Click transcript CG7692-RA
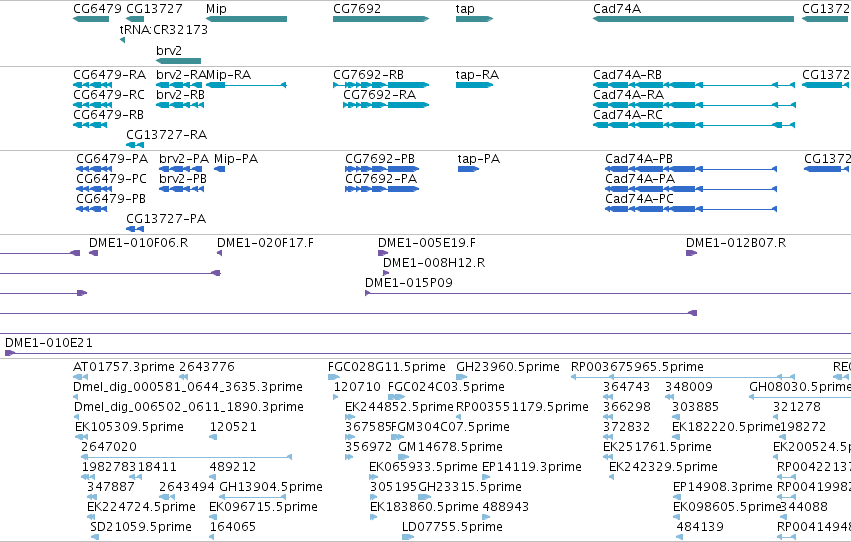 [386, 105]
